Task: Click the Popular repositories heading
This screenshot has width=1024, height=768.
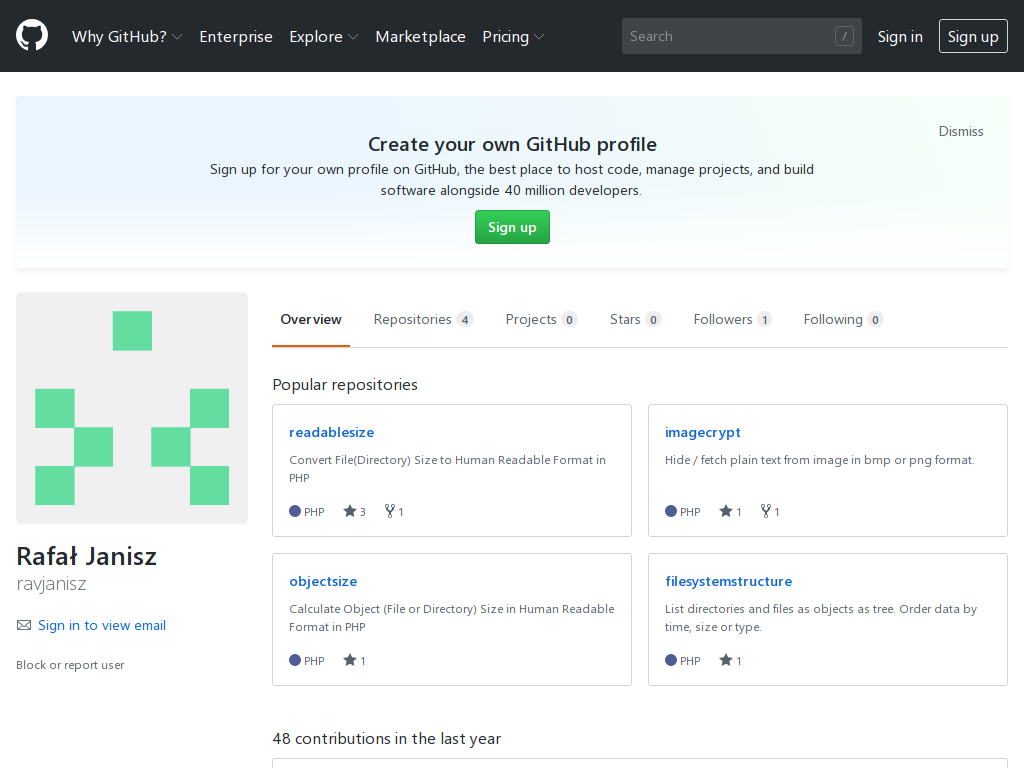Action: pyautogui.click(x=345, y=385)
